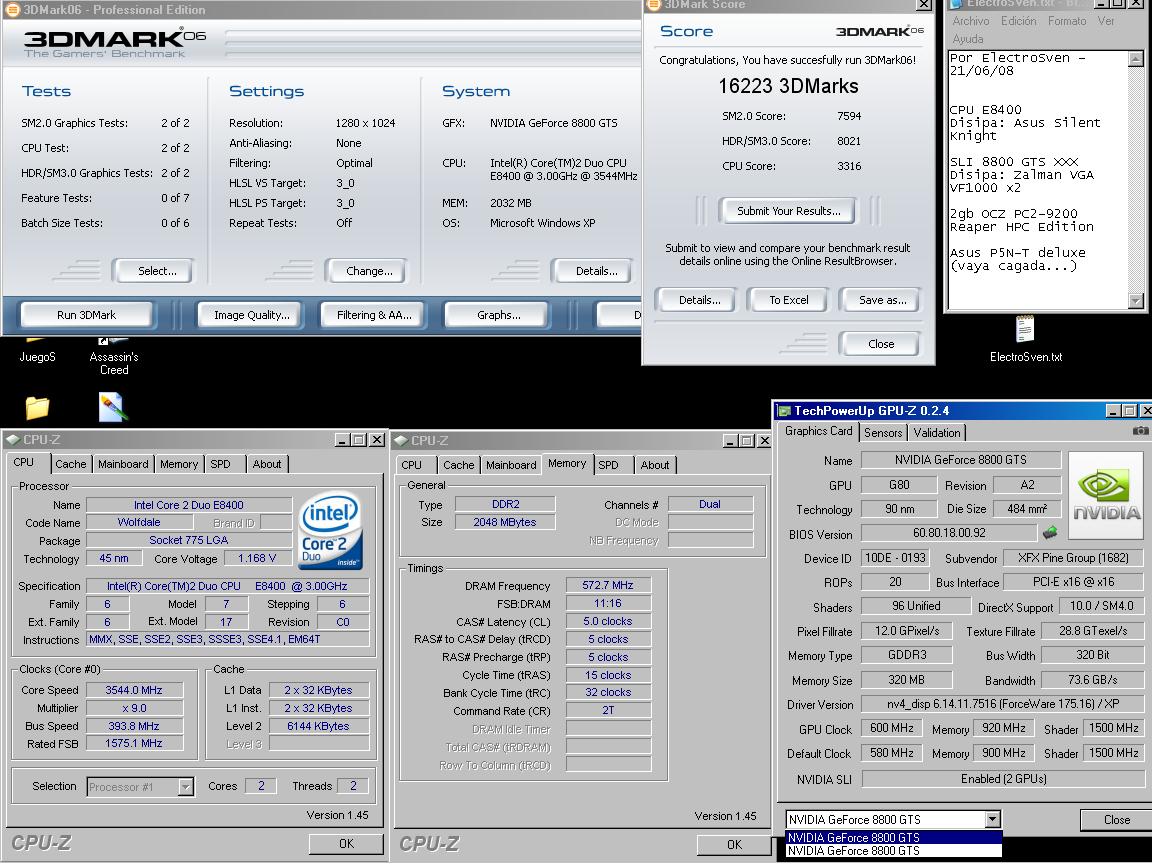Click OK in left CPU-Z window
This screenshot has width=1152, height=864.
coord(346,844)
